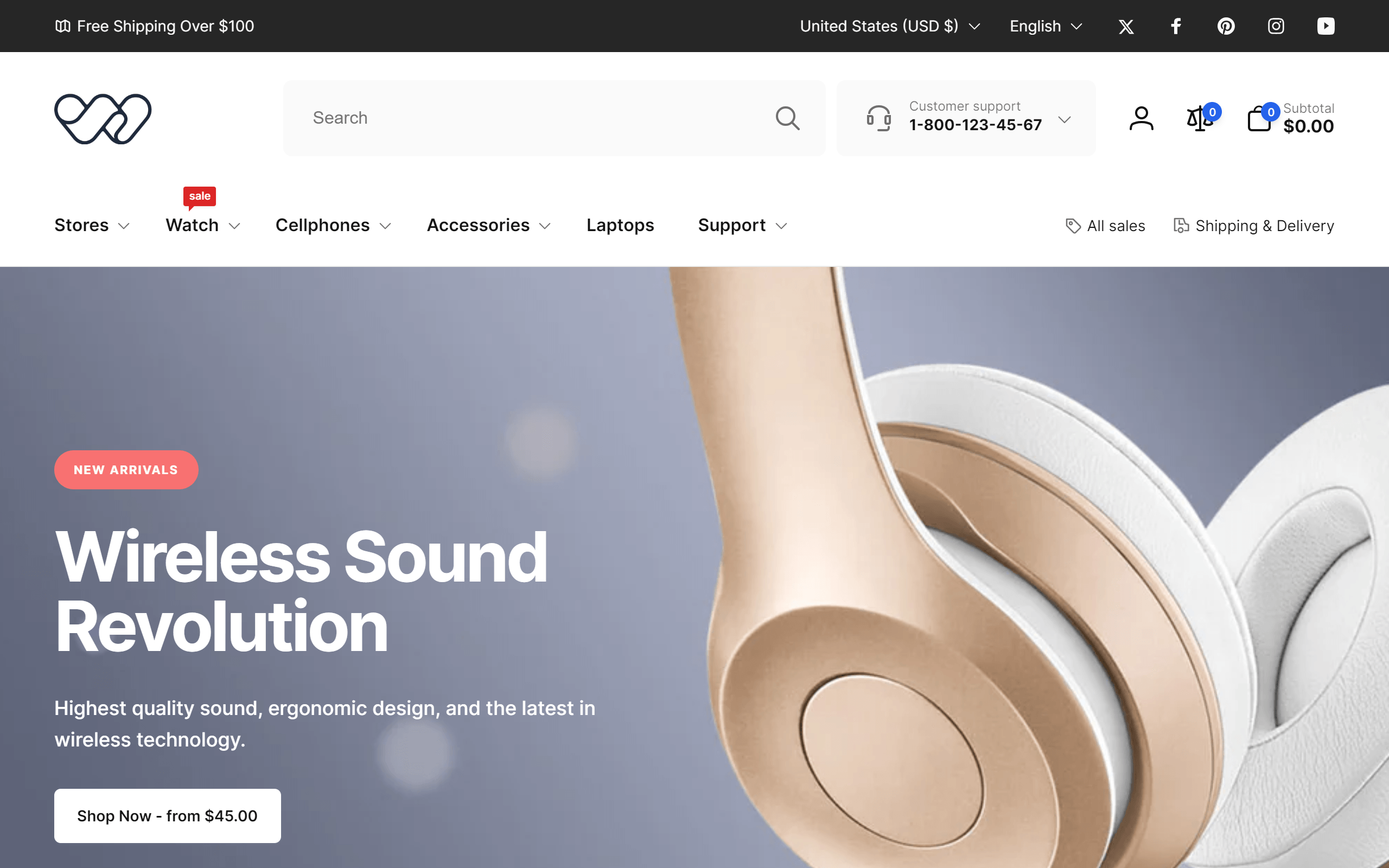The width and height of the screenshot is (1389, 868).
Task: Open the Pinterest icon link
Action: [1226, 27]
